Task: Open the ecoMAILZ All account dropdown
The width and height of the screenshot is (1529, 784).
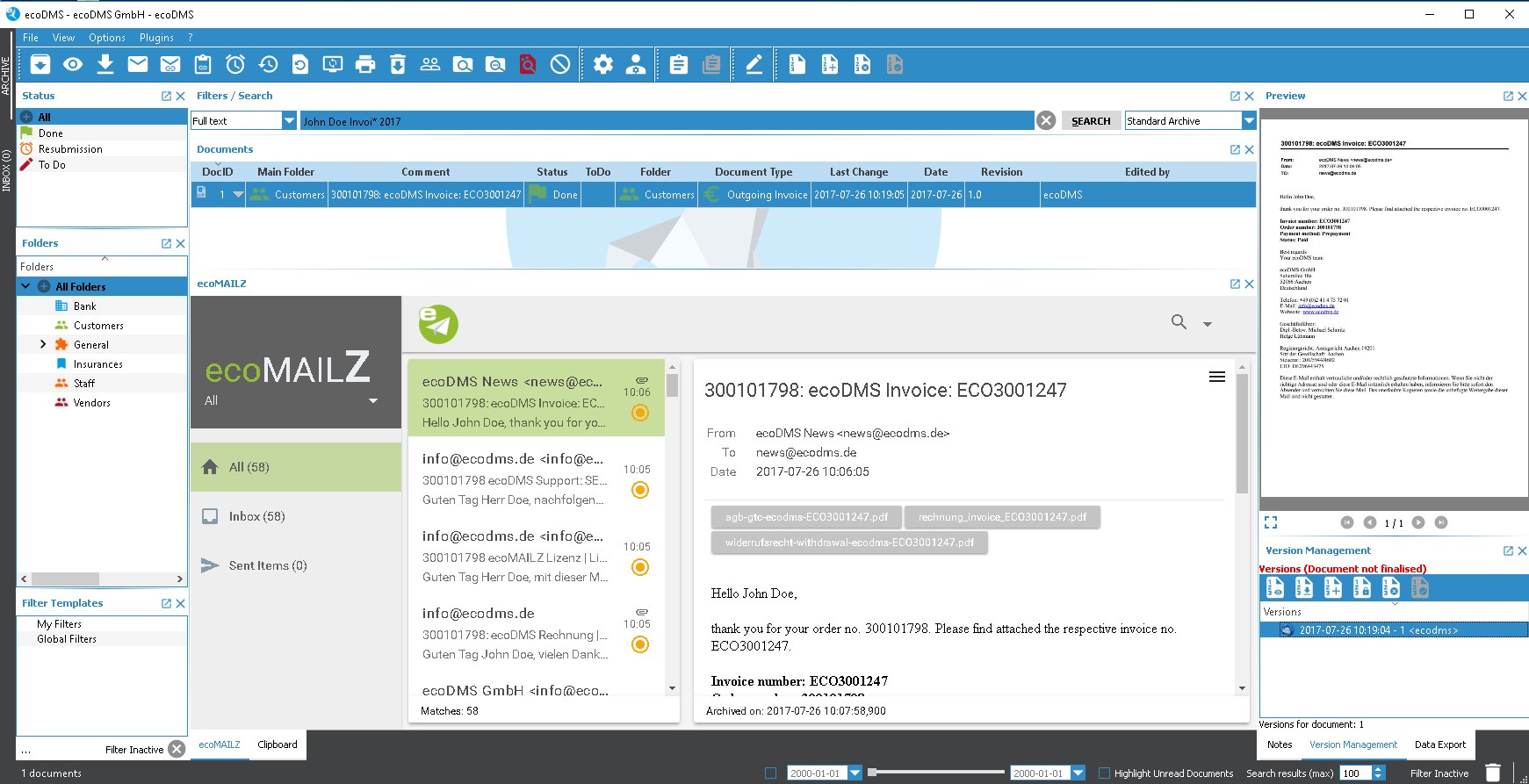Action: coord(373,400)
